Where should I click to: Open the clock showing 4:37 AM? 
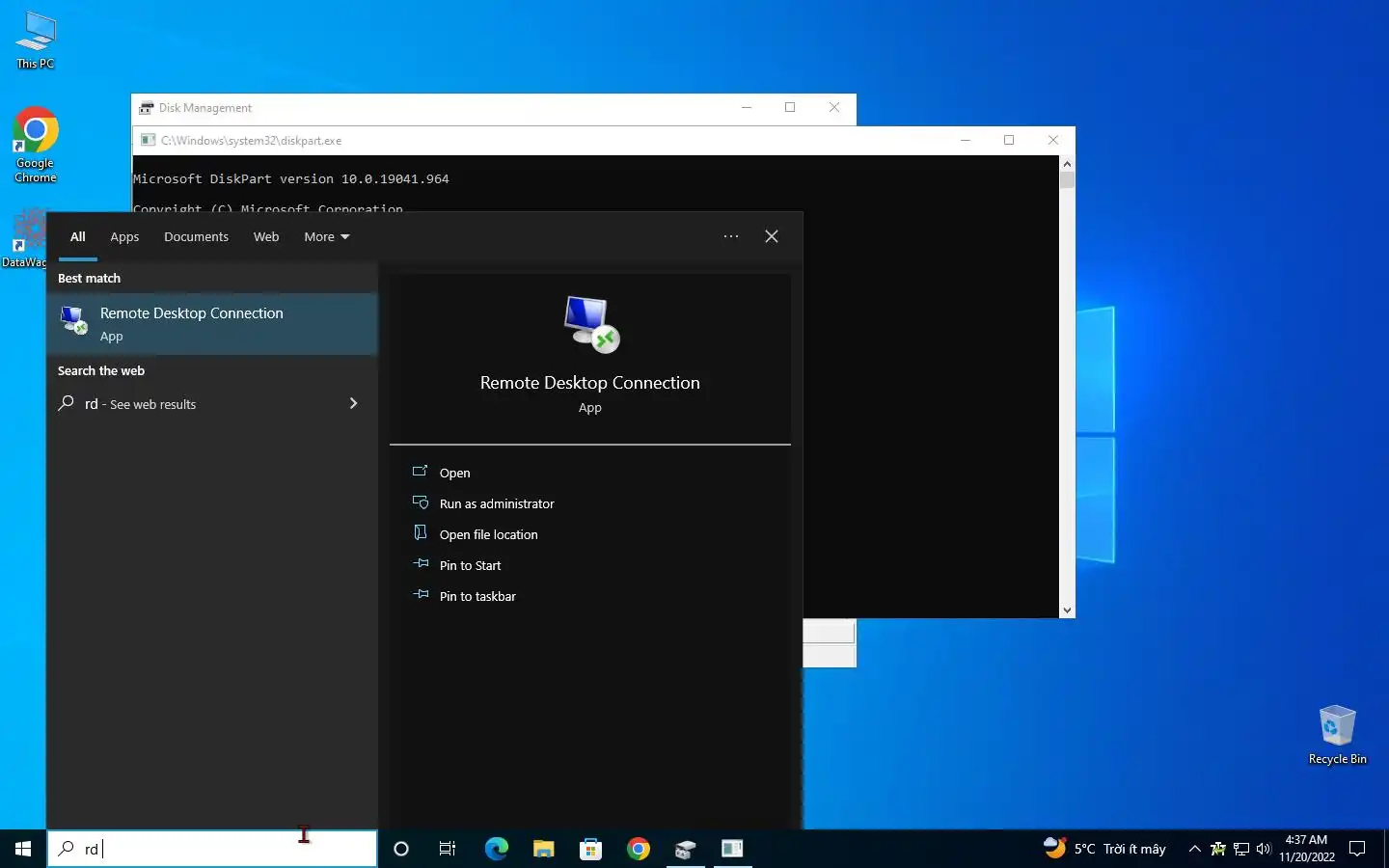[x=1307, y=849]
